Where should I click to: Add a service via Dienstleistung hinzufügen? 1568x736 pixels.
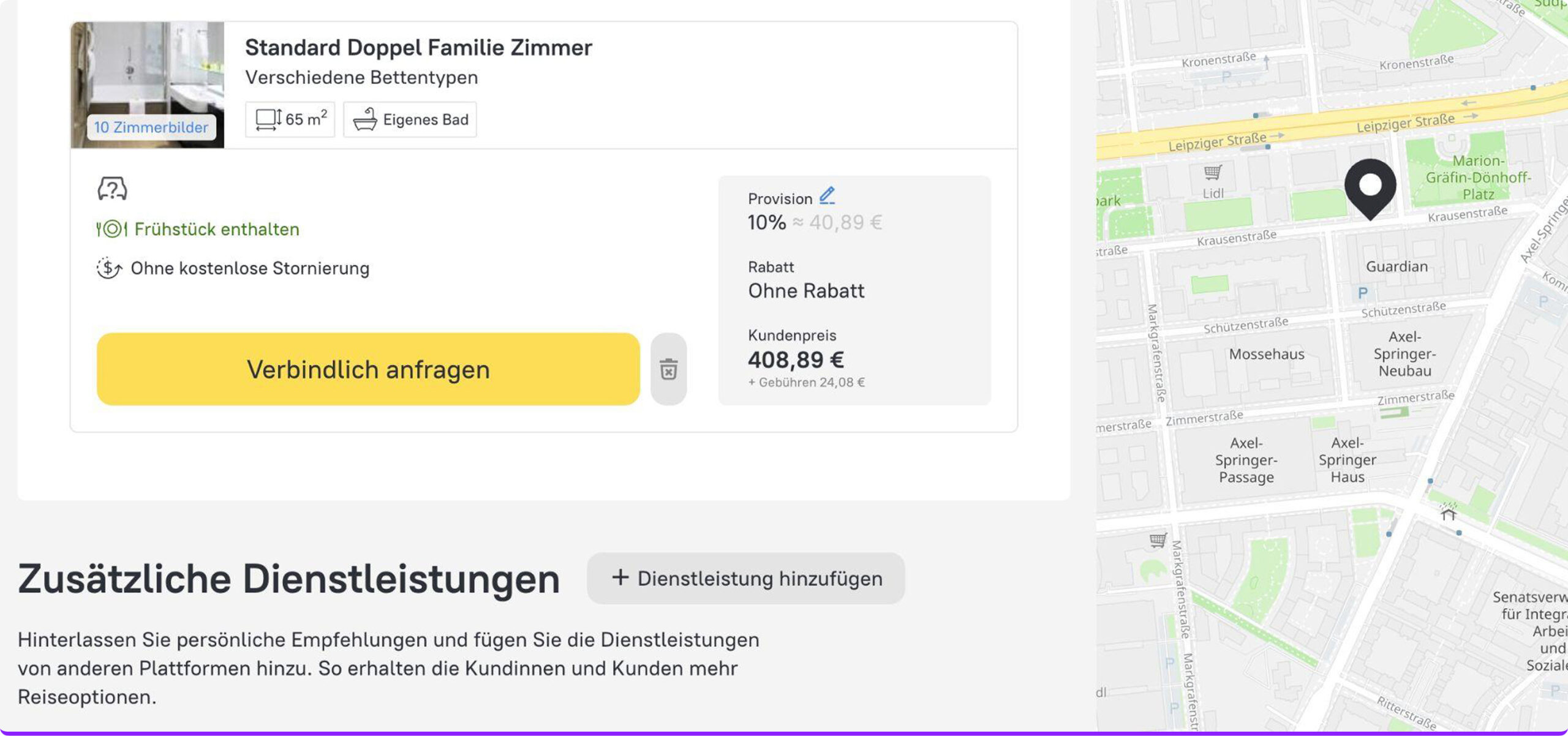coord(745,579)
